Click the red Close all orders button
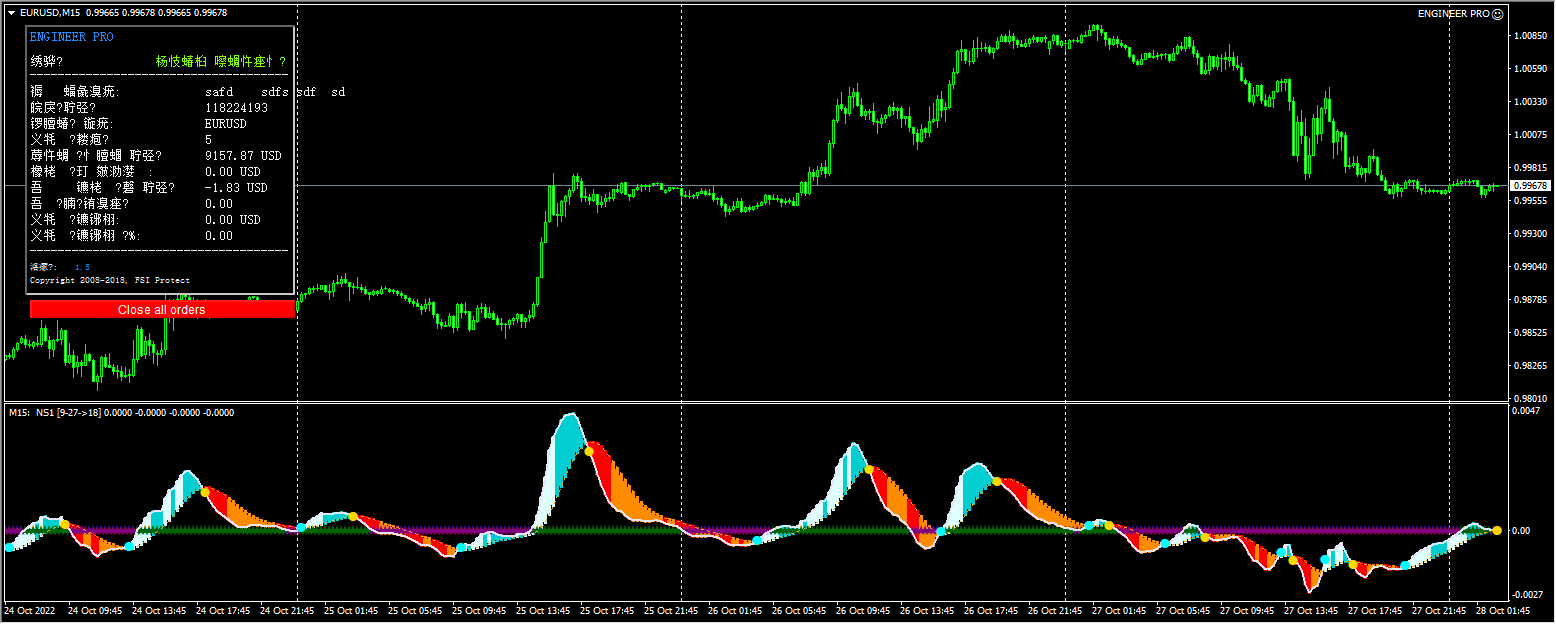This screenshot has height=624, width=1556. 162,310
